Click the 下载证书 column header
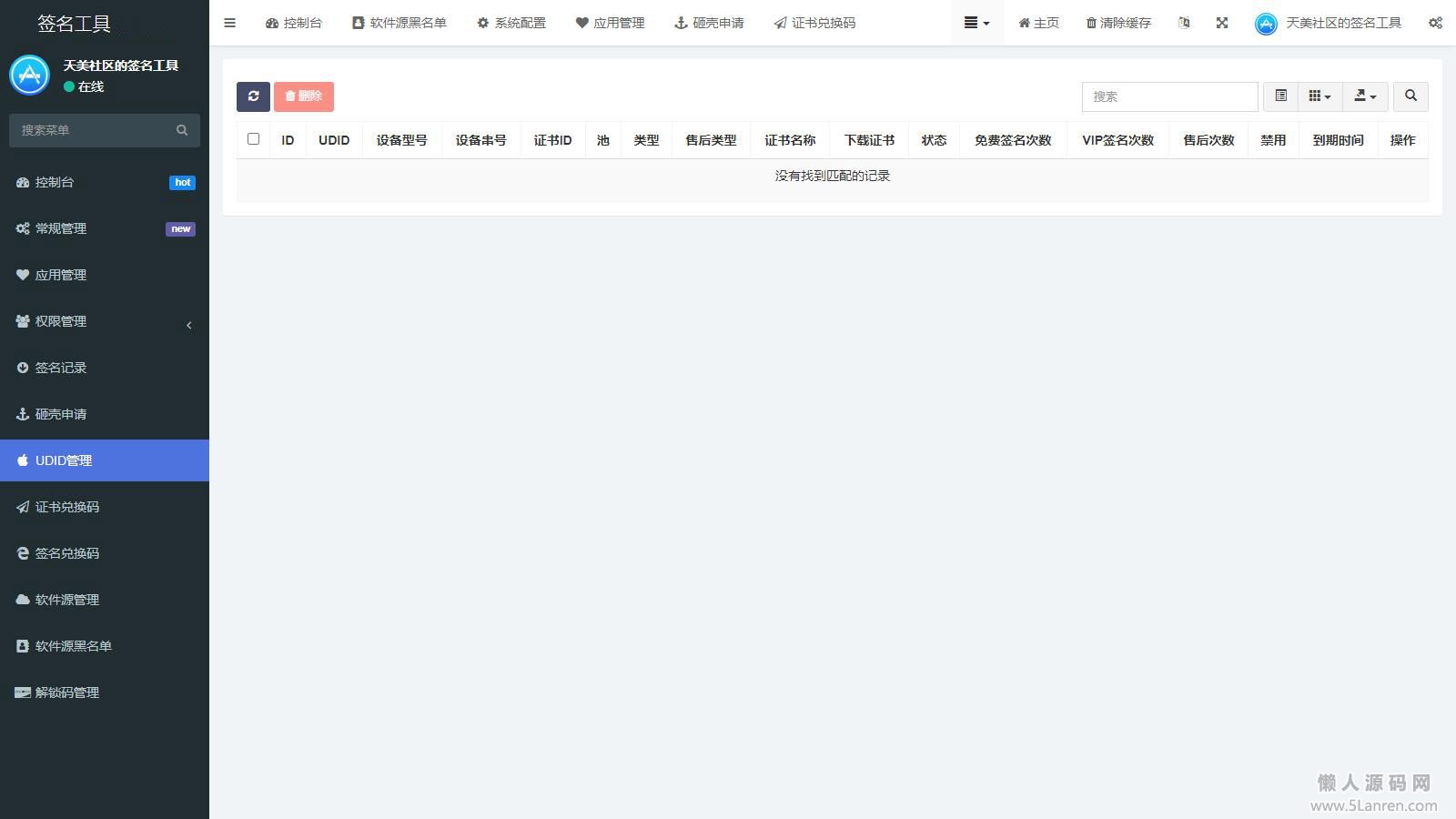 coord(869,140)
